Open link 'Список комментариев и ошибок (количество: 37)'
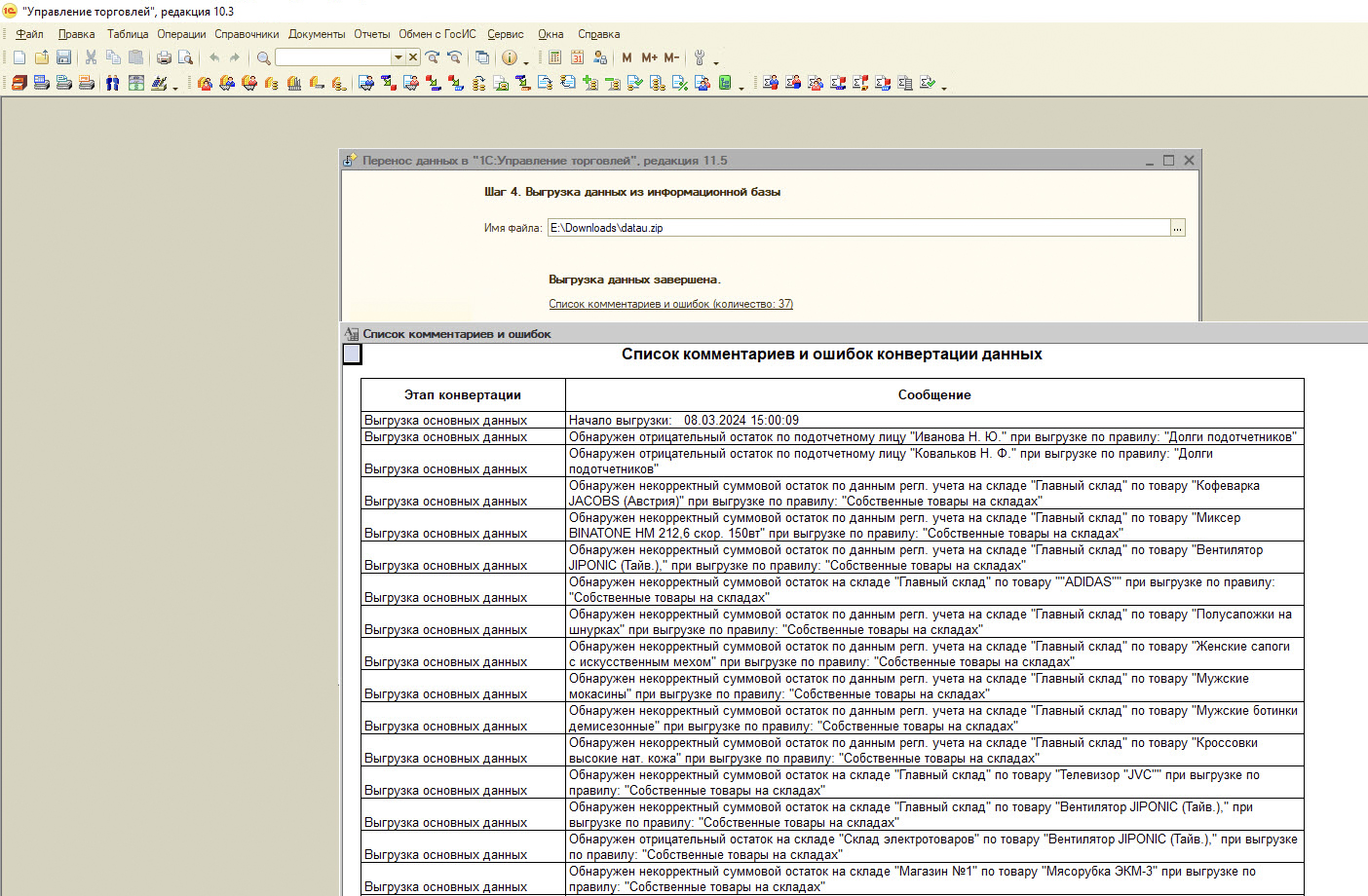The image size is (1368, 896). 670,304
